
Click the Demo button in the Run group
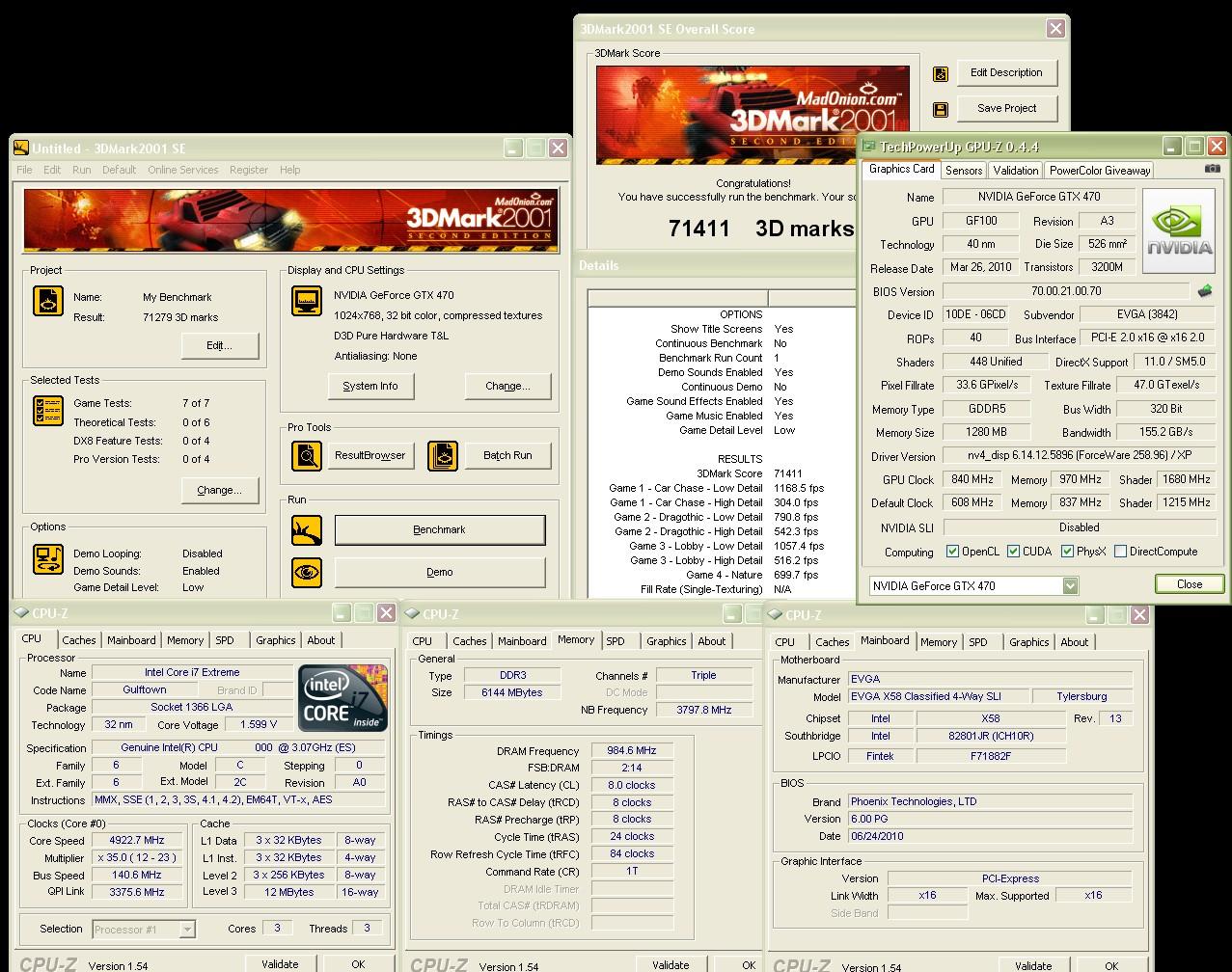tap(440, 572)
